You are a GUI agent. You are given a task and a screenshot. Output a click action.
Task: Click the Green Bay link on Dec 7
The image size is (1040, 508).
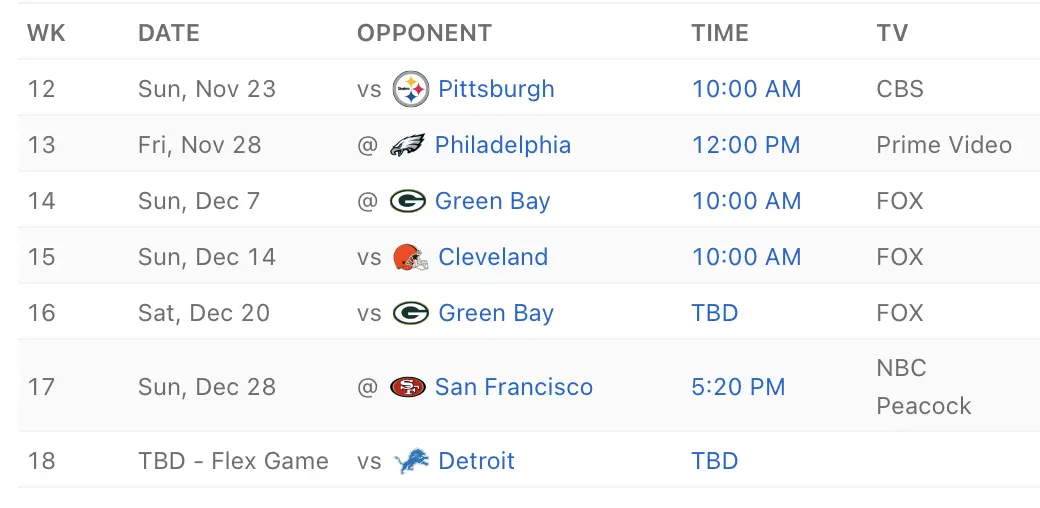pyautogui.click(x=492, y=201)
